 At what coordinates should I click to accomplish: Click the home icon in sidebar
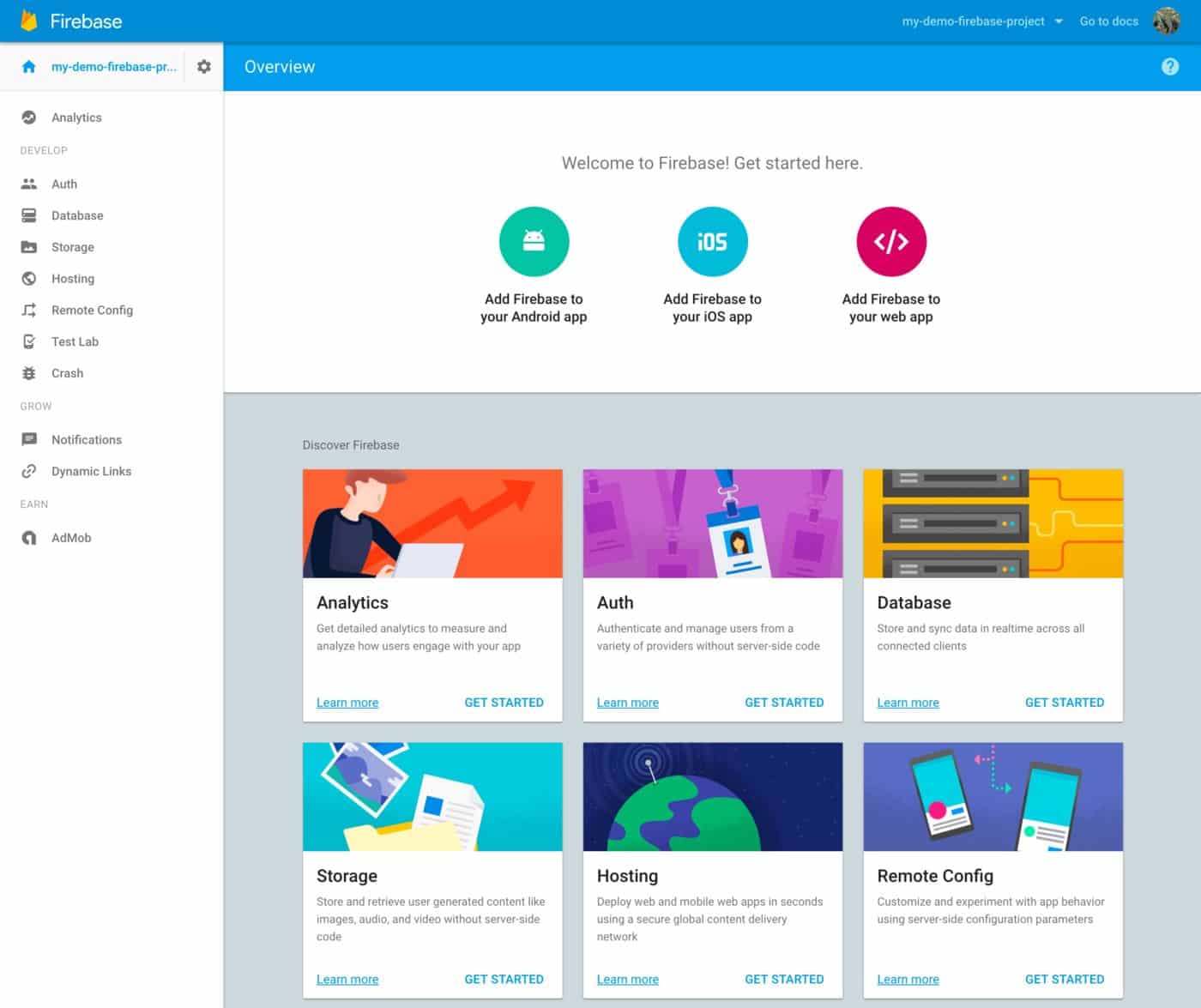[x=29, y=66]
